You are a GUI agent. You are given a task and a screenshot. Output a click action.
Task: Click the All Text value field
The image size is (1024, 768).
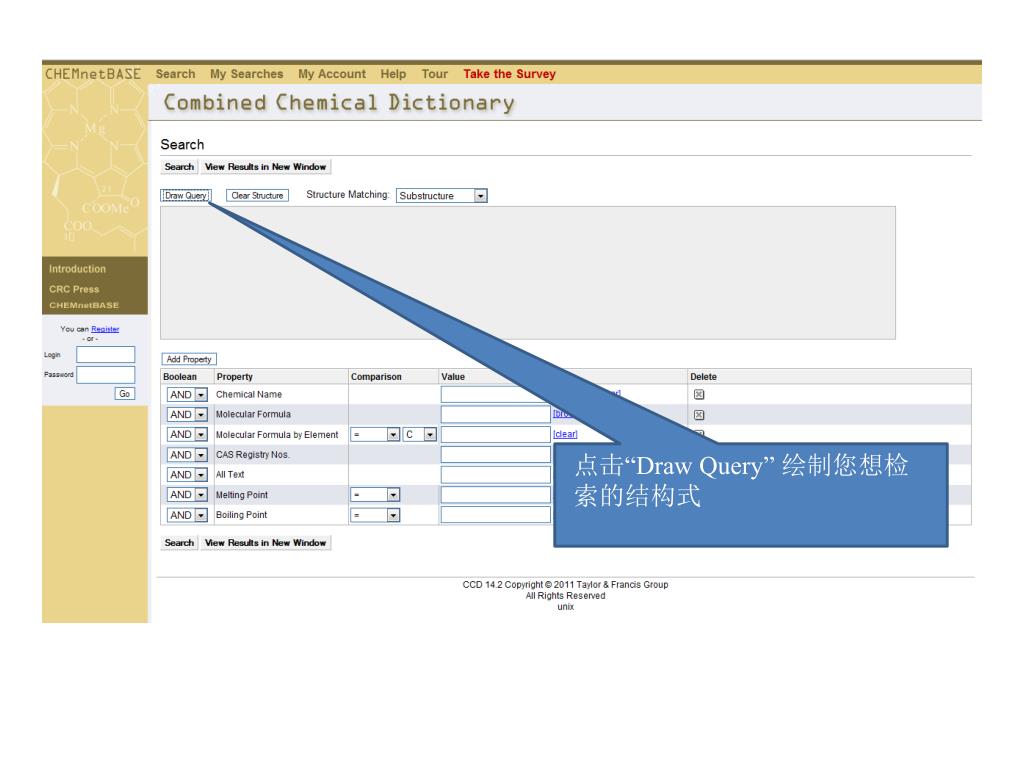click(496, 475)
